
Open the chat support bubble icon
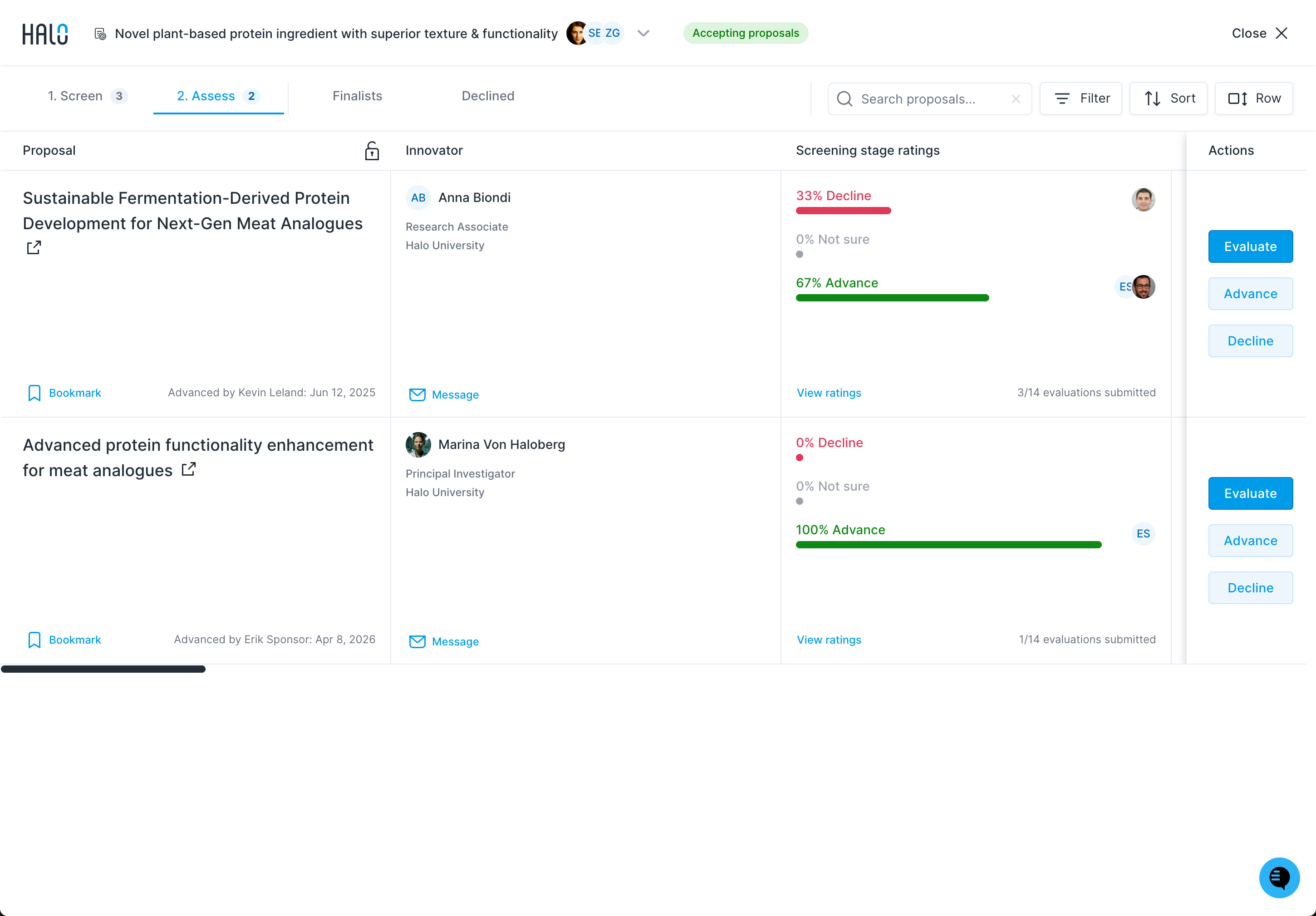point(1279,877)
